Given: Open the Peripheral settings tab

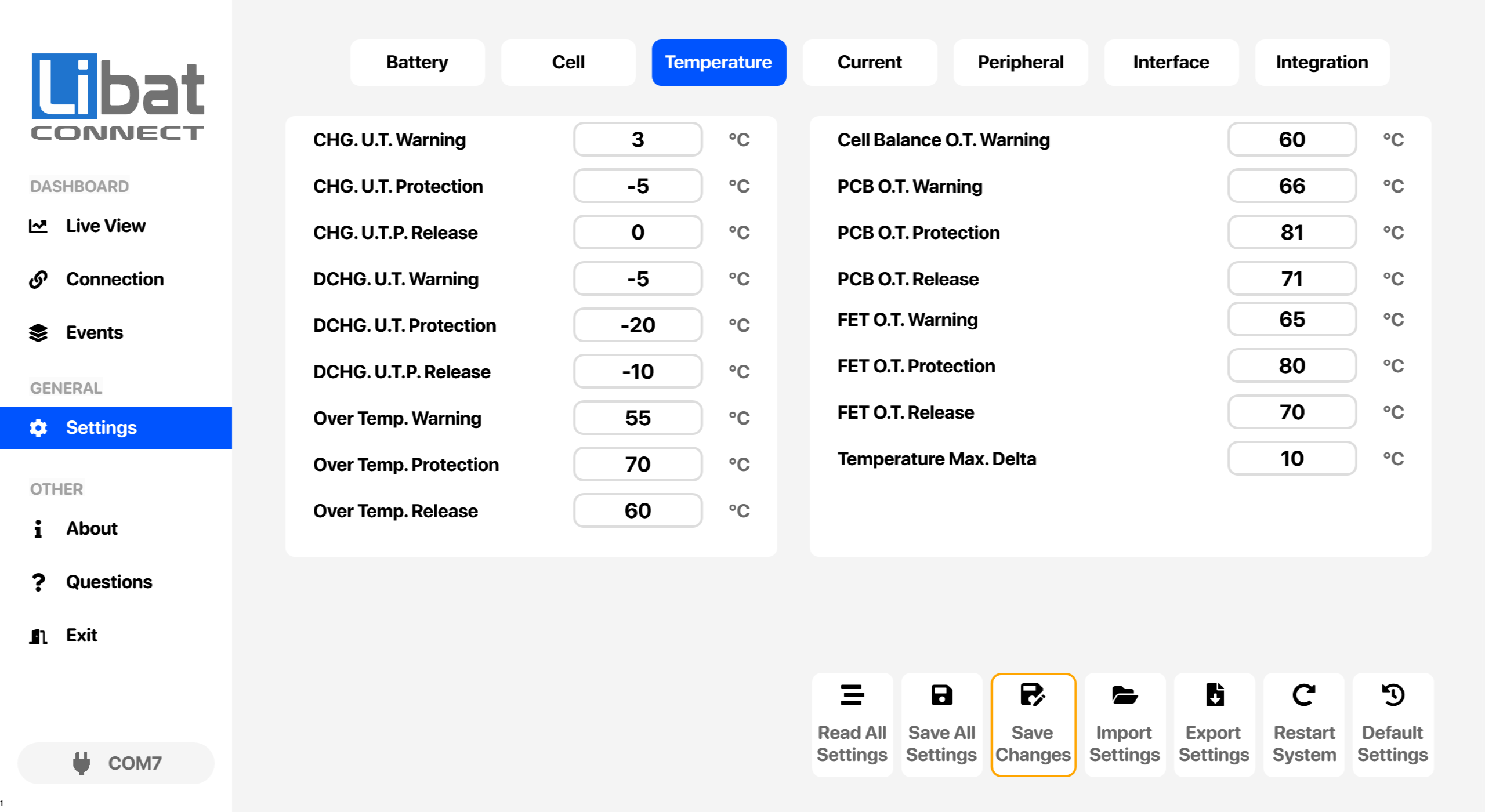Looking at the screenshot, I should click(x=1020, y=63).
